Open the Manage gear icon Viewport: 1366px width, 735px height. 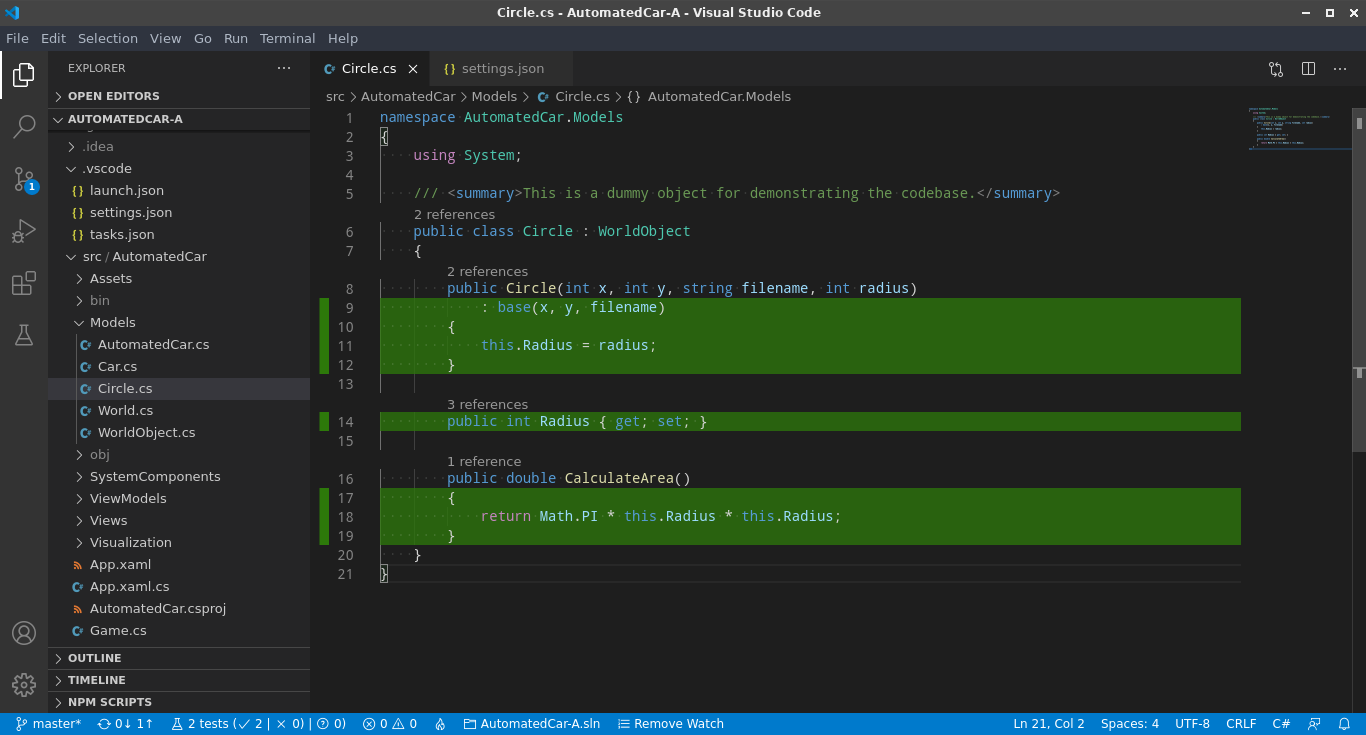[24, 685]
